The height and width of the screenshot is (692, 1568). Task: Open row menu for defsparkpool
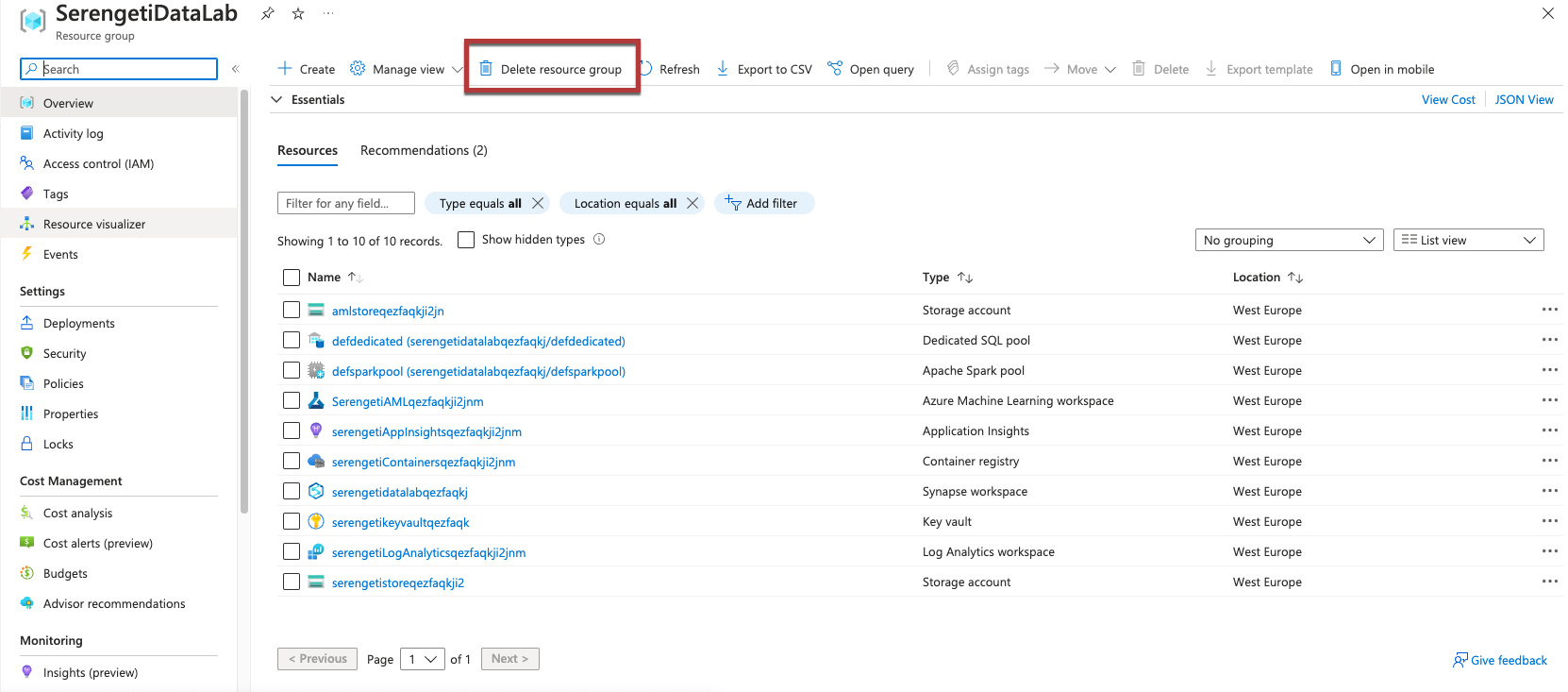pyautogui.click(x=1550, y=370)
